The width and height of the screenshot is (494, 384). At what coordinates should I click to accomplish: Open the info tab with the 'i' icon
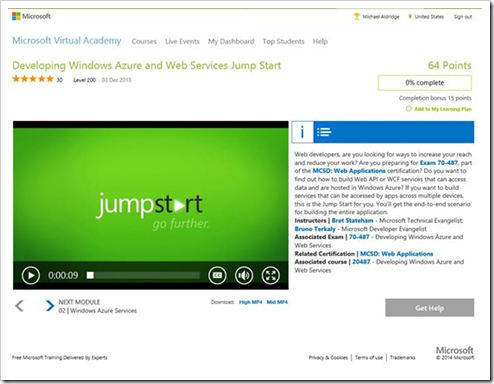pos(302,132)
